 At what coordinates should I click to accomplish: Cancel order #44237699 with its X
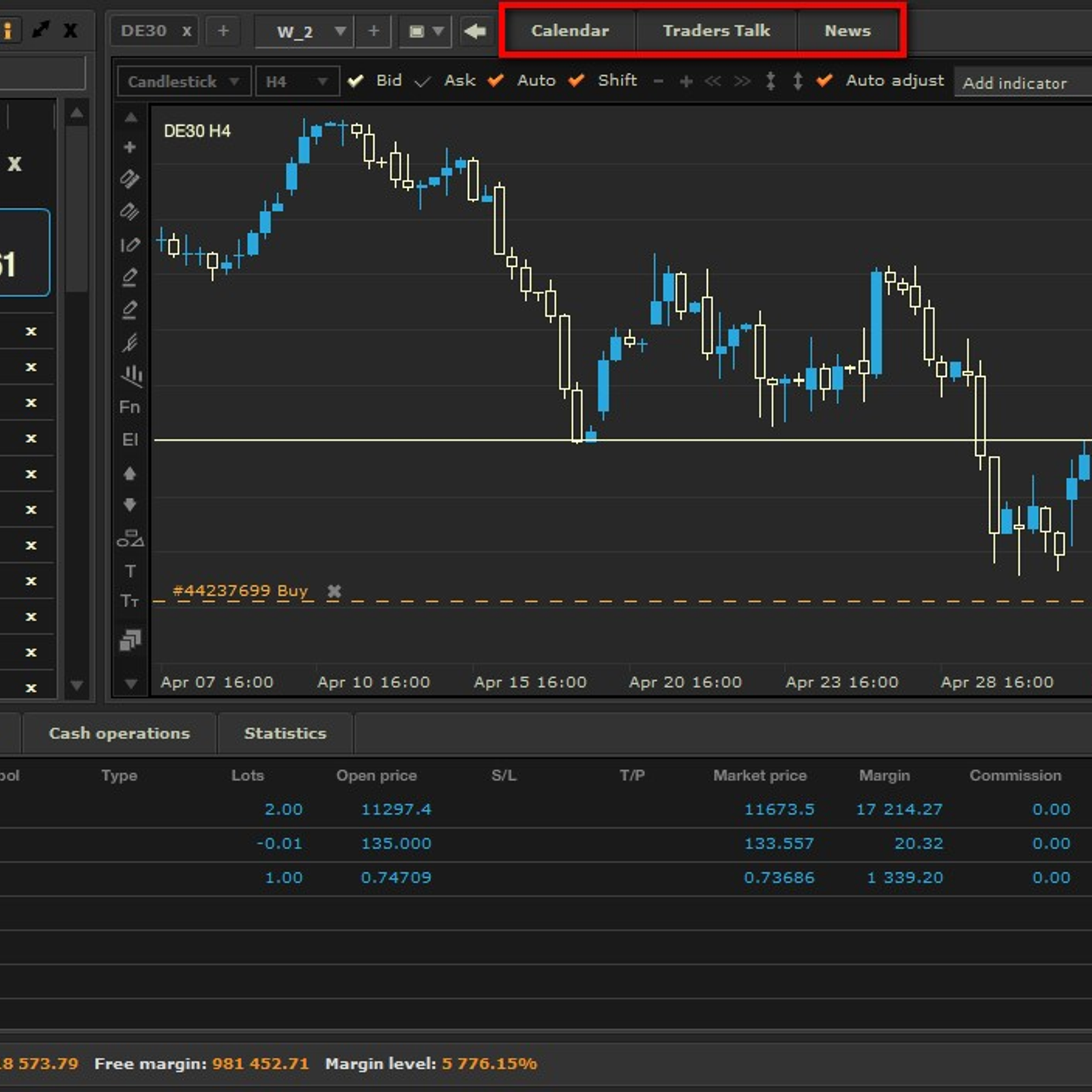point(334,591)
